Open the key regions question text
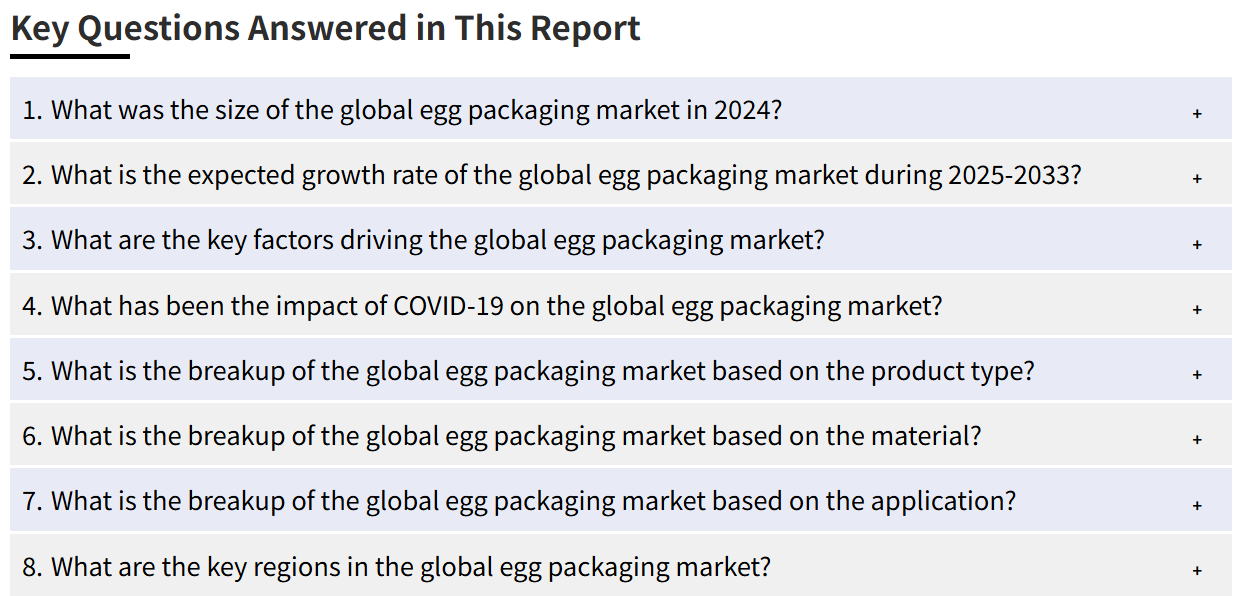 396,567
